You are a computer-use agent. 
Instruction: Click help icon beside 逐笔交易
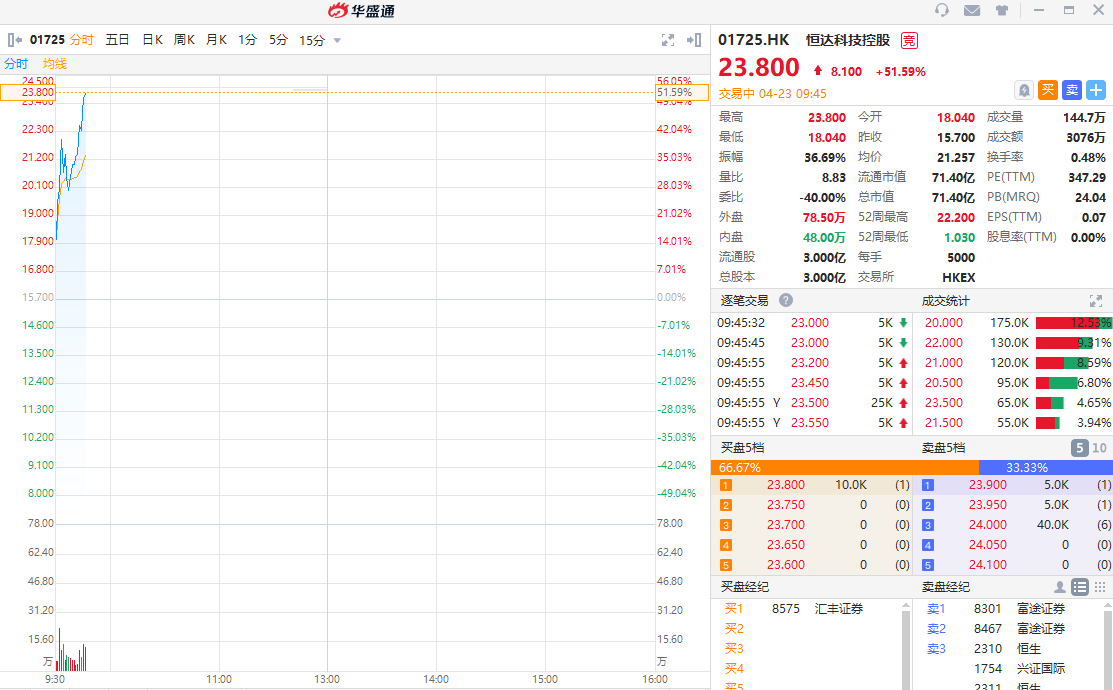pos(786,300)
